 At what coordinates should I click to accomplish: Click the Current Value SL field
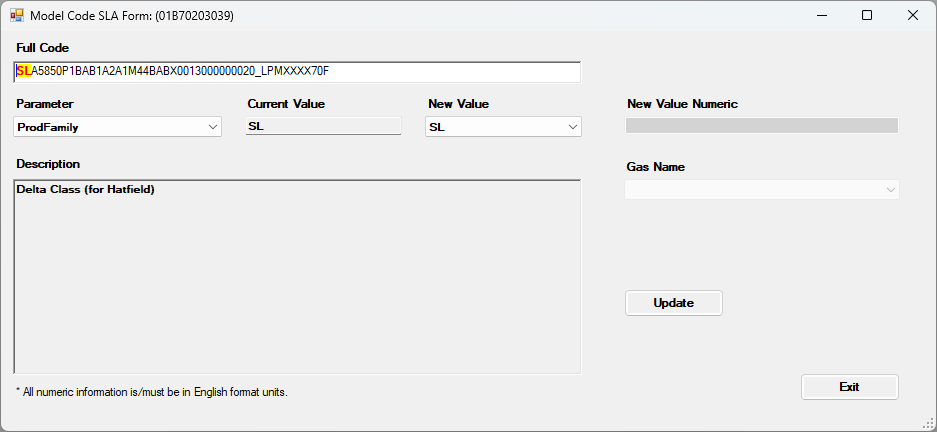click(323, 126)
